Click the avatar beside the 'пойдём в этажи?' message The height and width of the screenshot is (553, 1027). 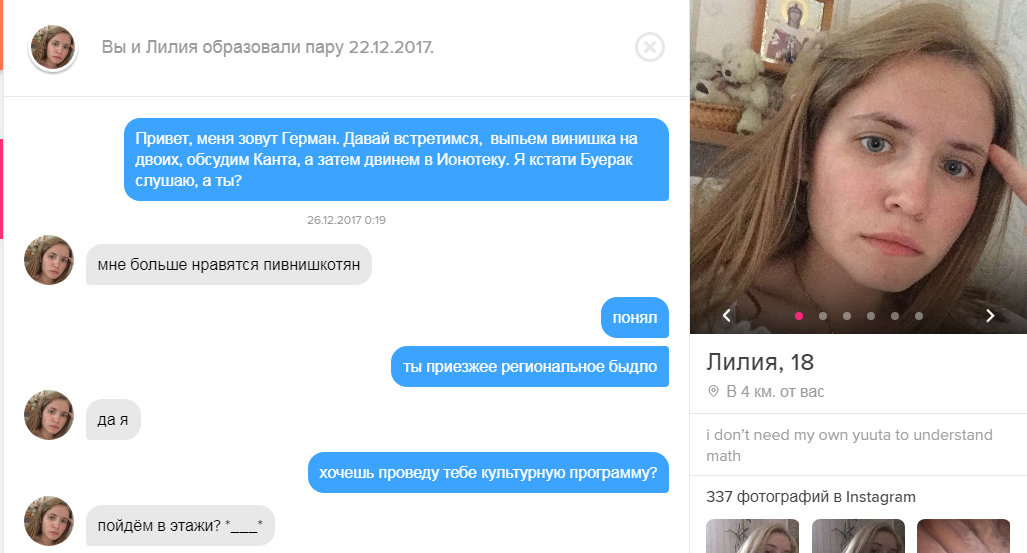pos(49,521)
